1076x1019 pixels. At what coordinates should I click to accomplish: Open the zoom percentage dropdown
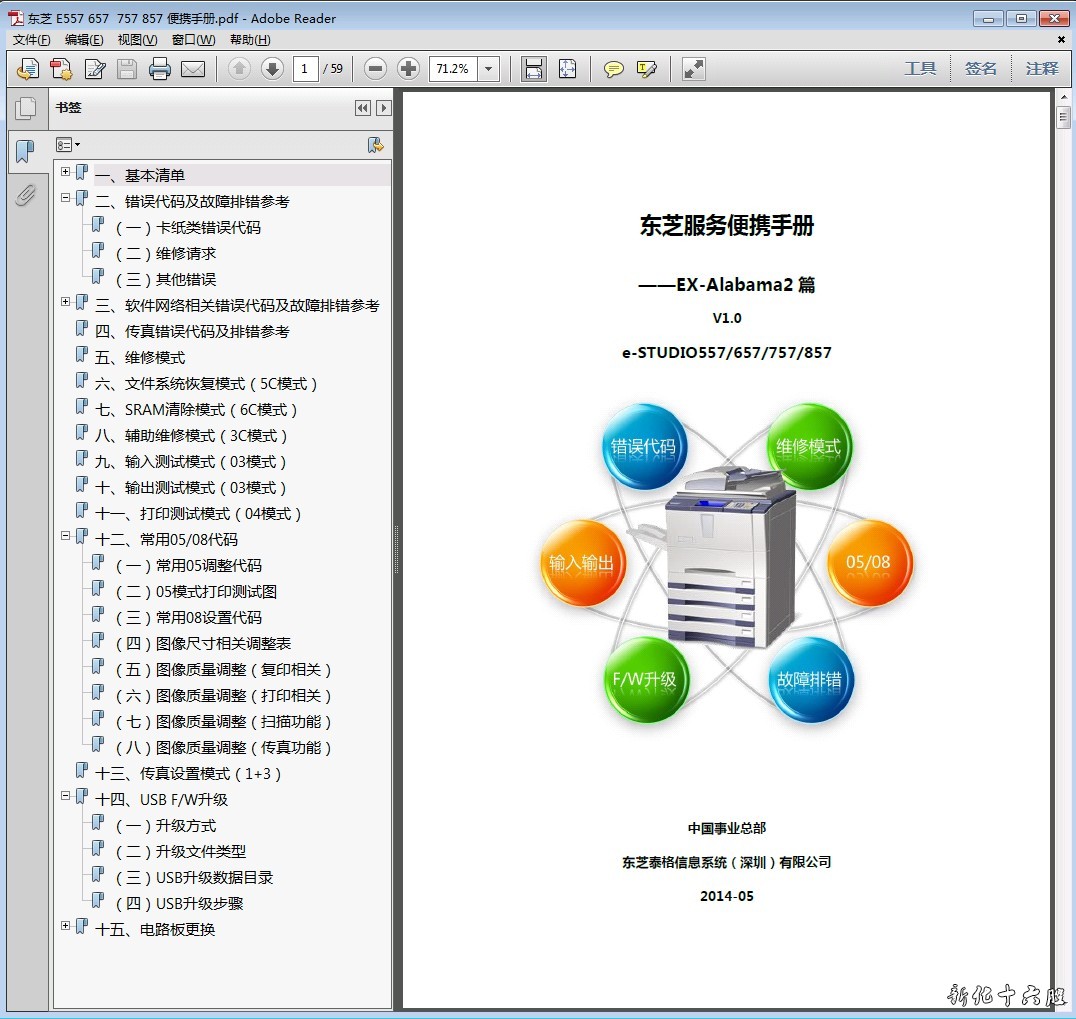(489, 69)
